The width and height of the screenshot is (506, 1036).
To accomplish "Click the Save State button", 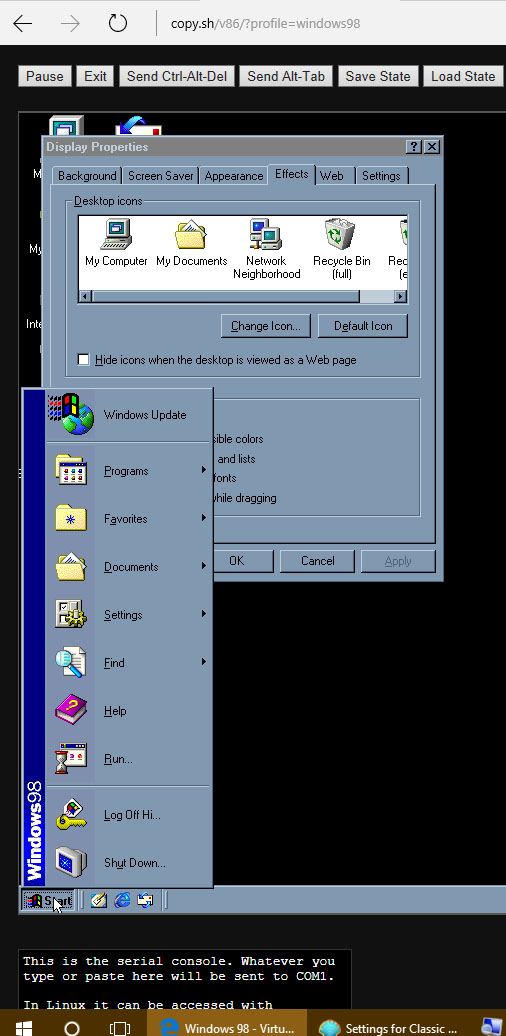I will [x=378, y=76].
